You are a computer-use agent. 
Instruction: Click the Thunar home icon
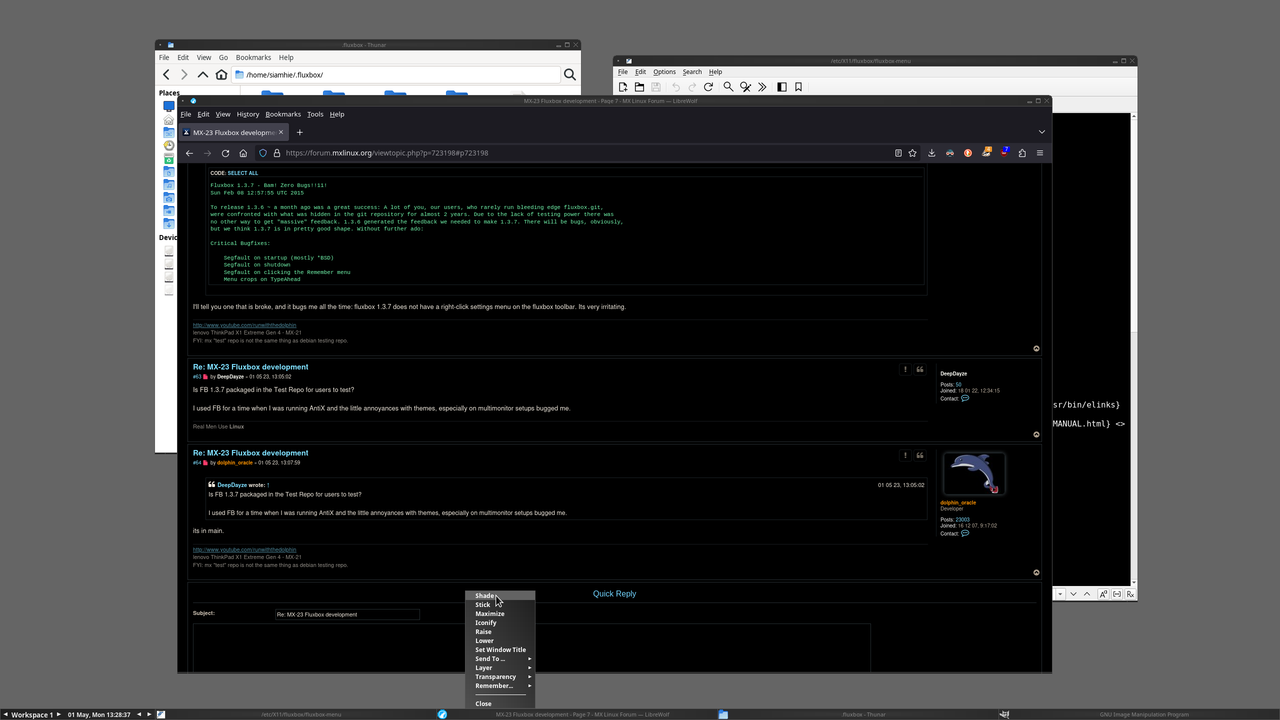(x=221, y=75)
